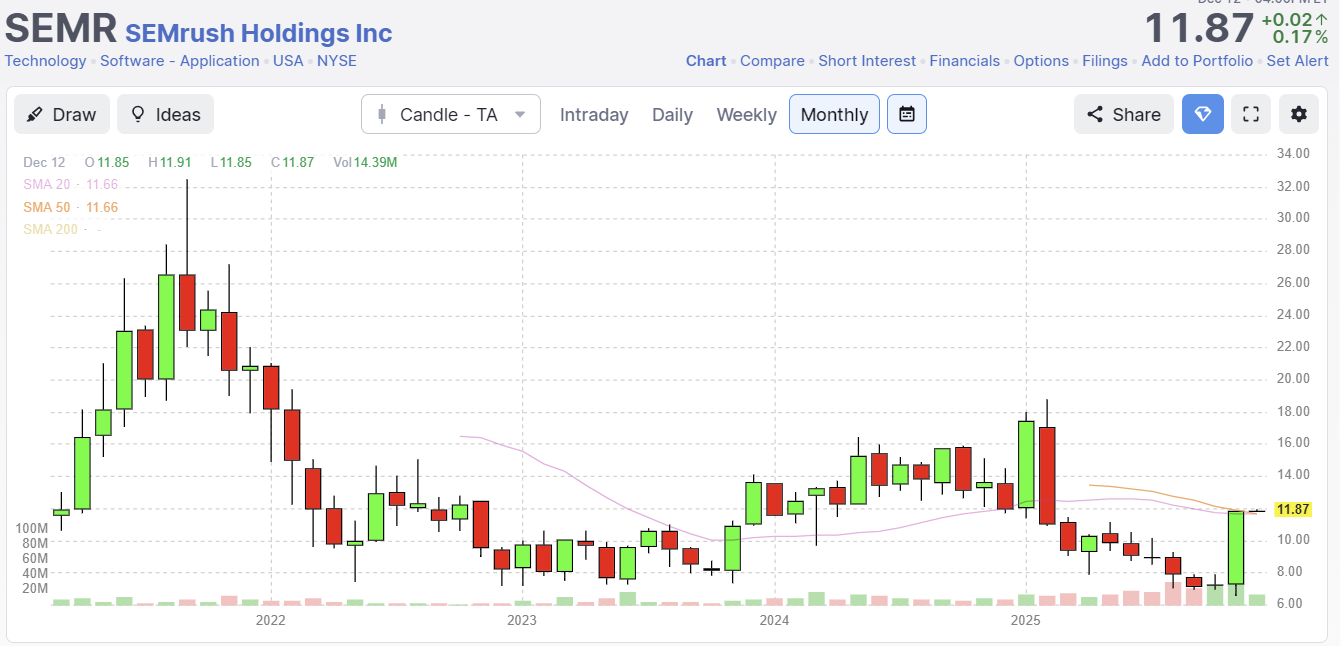Click the SEMR ticker symbol
Image resolution: width=1341 pixels, height=646 pixels.
tap(61, 28)
